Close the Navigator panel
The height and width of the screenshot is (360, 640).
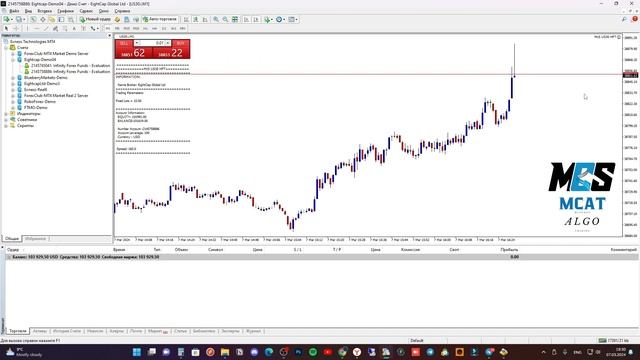point(109,36)
